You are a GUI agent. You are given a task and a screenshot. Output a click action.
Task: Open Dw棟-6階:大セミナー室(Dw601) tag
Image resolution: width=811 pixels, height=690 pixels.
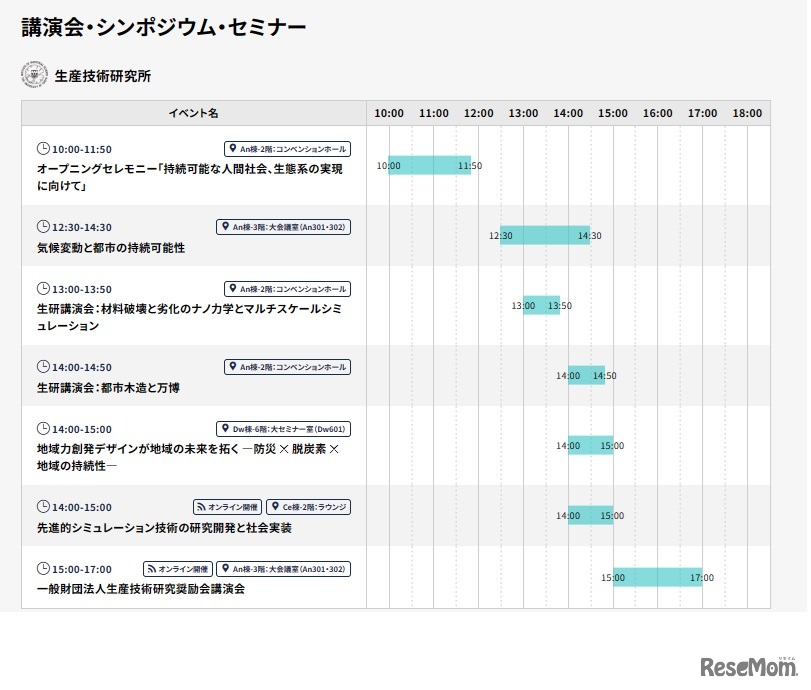pyautogui.click(x=283, y=429)
